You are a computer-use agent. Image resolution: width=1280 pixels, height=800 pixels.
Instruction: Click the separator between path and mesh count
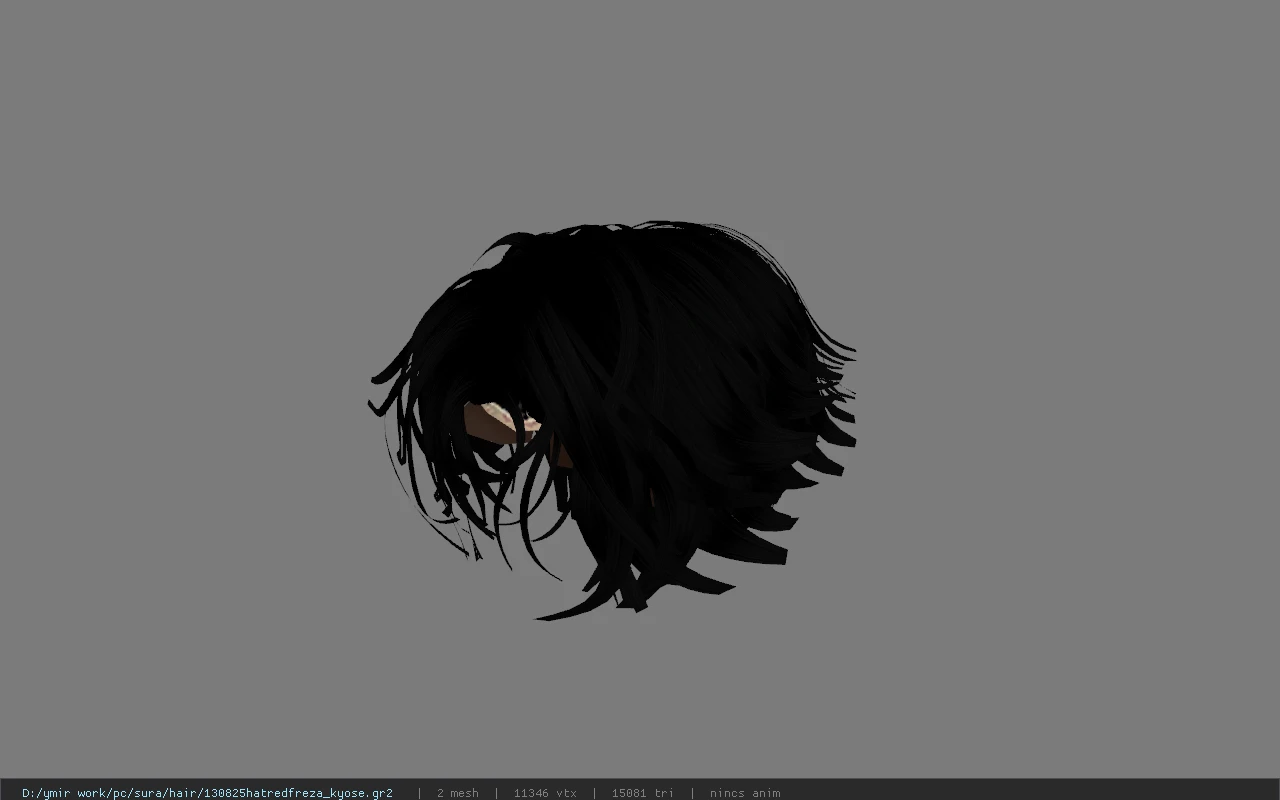click(x=419, y=793)
